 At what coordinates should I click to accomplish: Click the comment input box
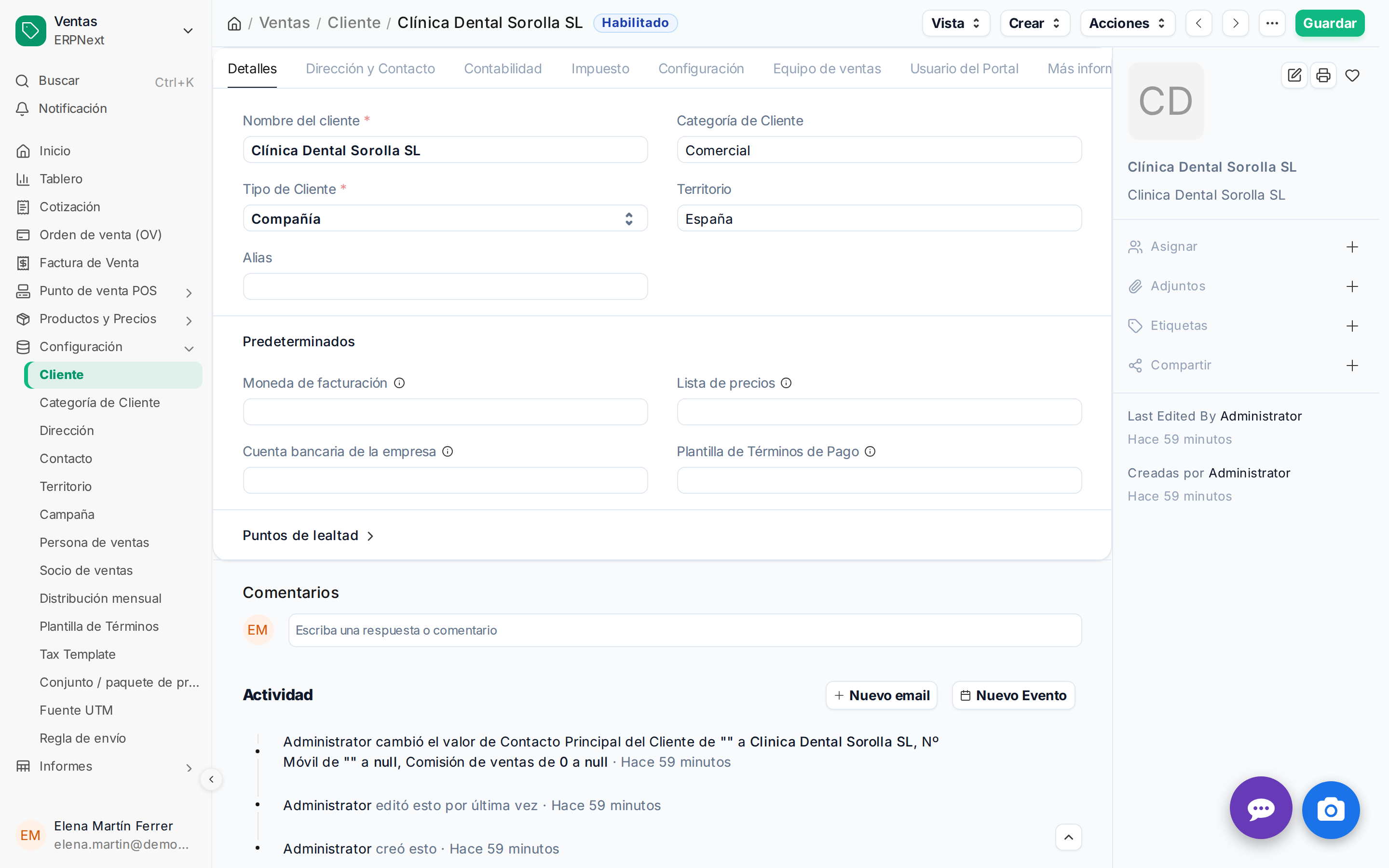[685, 630]
